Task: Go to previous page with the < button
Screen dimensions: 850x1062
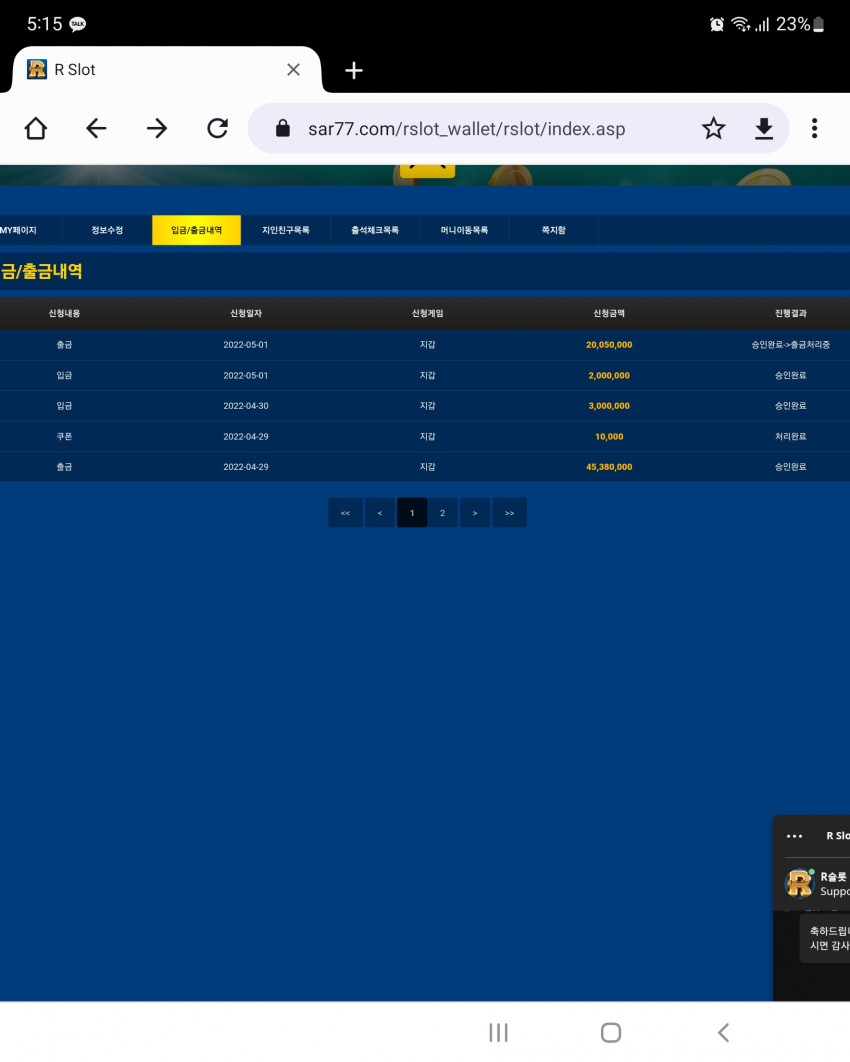Action: point(380,513)
